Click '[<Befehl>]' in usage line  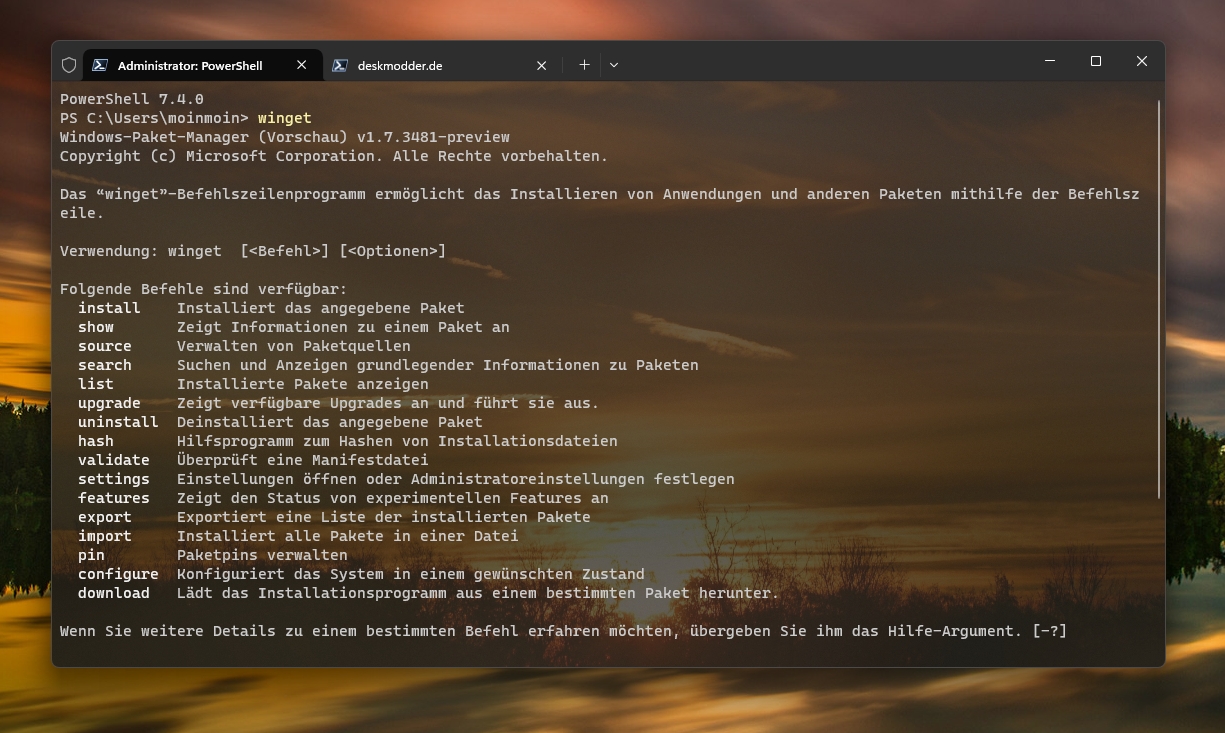coord(285,251)
